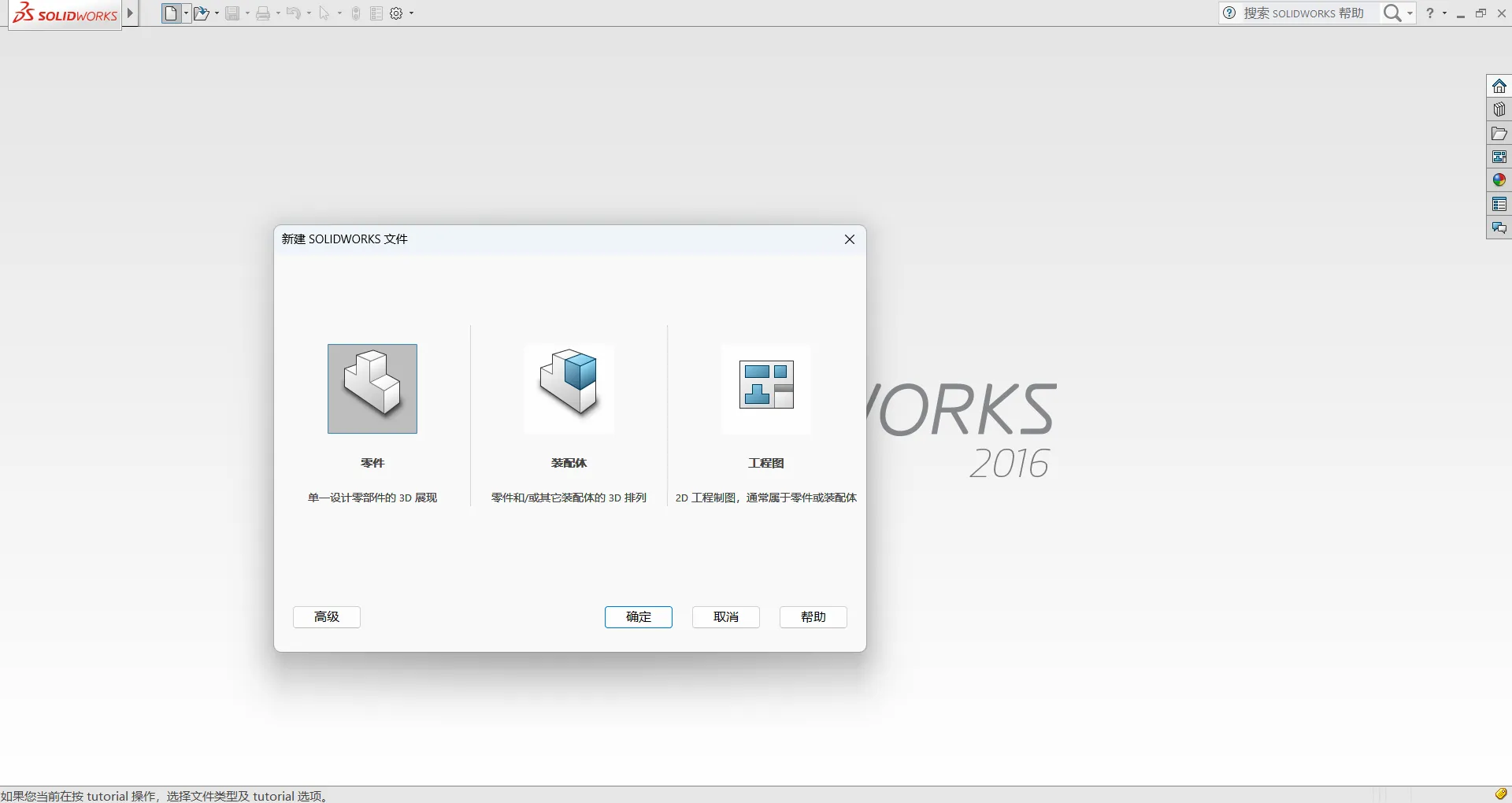Image resolution: width=1512 pixels, height=803 pixels.
Task: Click the 2D 工程制图 description text
Action: [766, 498]
